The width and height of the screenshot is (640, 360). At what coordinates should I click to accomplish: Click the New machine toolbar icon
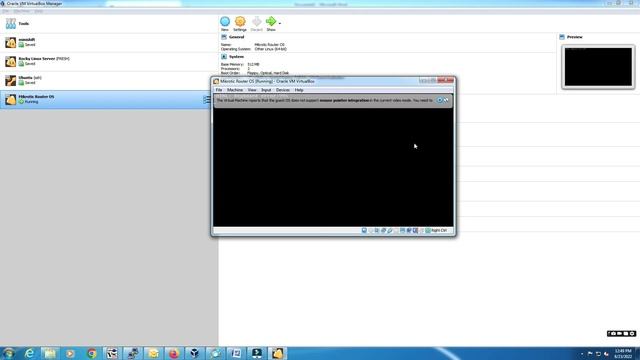(224, 22)
